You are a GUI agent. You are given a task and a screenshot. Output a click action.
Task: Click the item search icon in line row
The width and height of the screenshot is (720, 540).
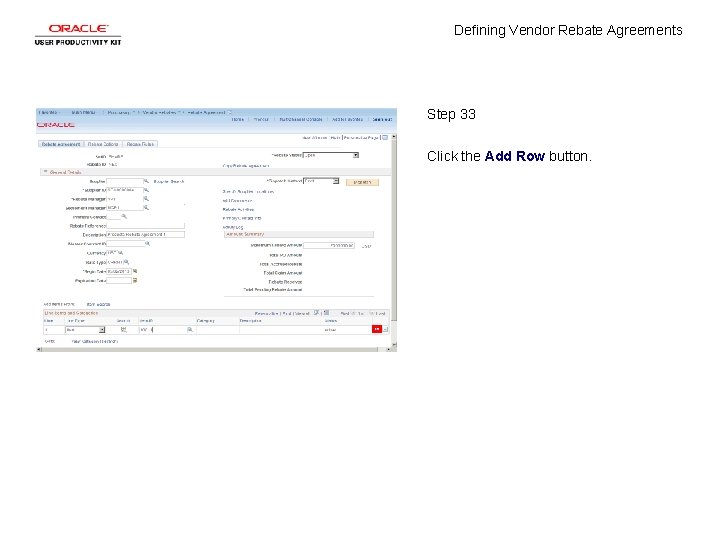[124, 330]
